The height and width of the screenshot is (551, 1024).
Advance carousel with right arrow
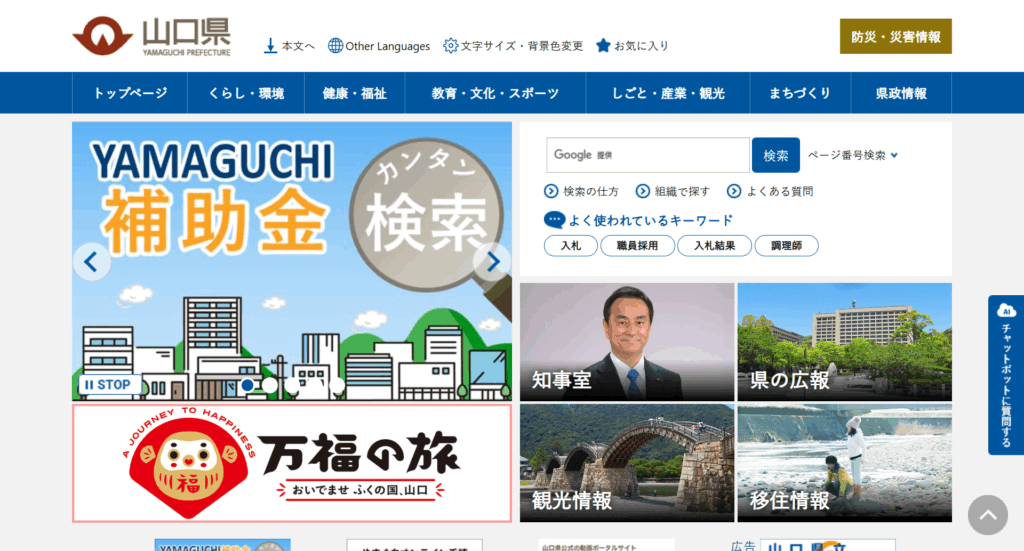tap(492, 262)
